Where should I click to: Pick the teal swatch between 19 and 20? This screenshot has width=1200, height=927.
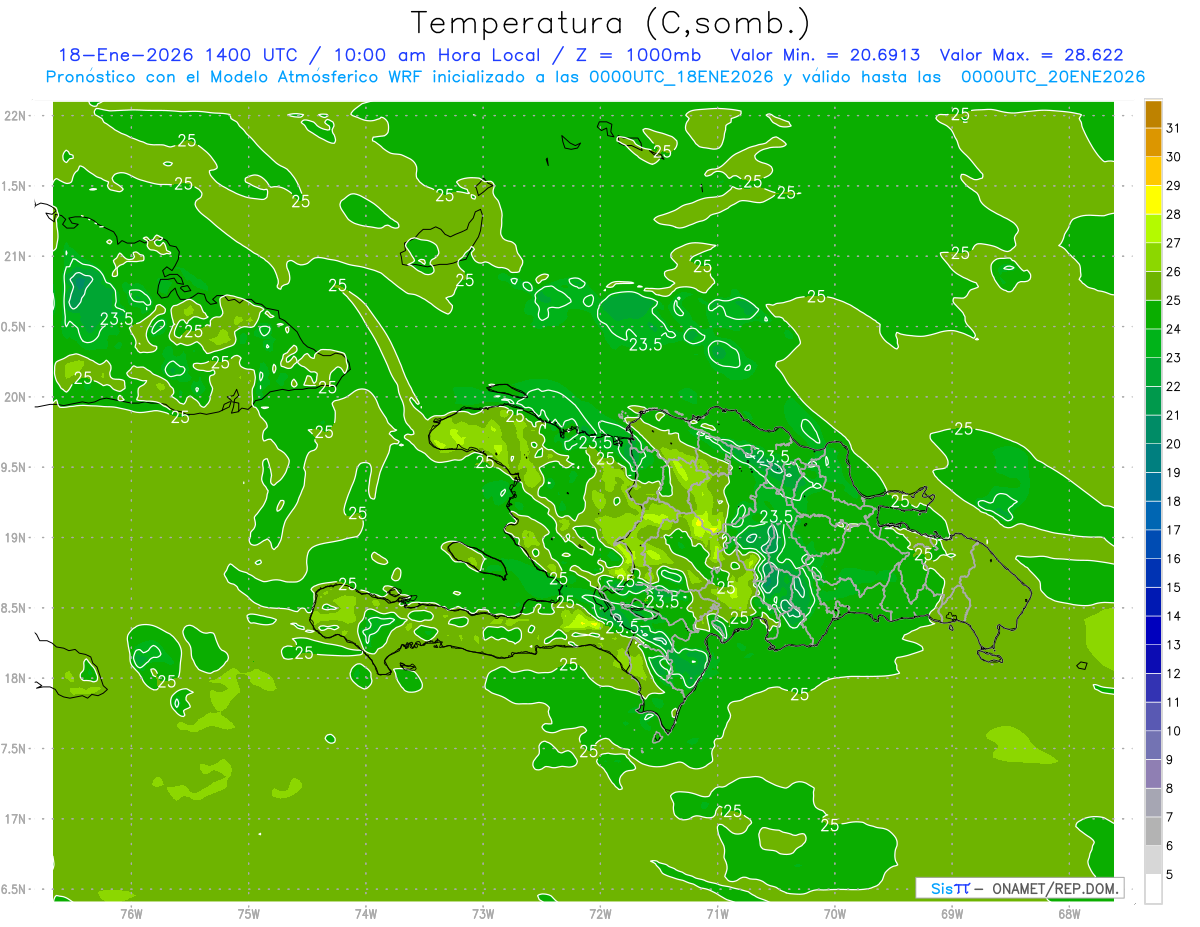tap(1153, 458)
